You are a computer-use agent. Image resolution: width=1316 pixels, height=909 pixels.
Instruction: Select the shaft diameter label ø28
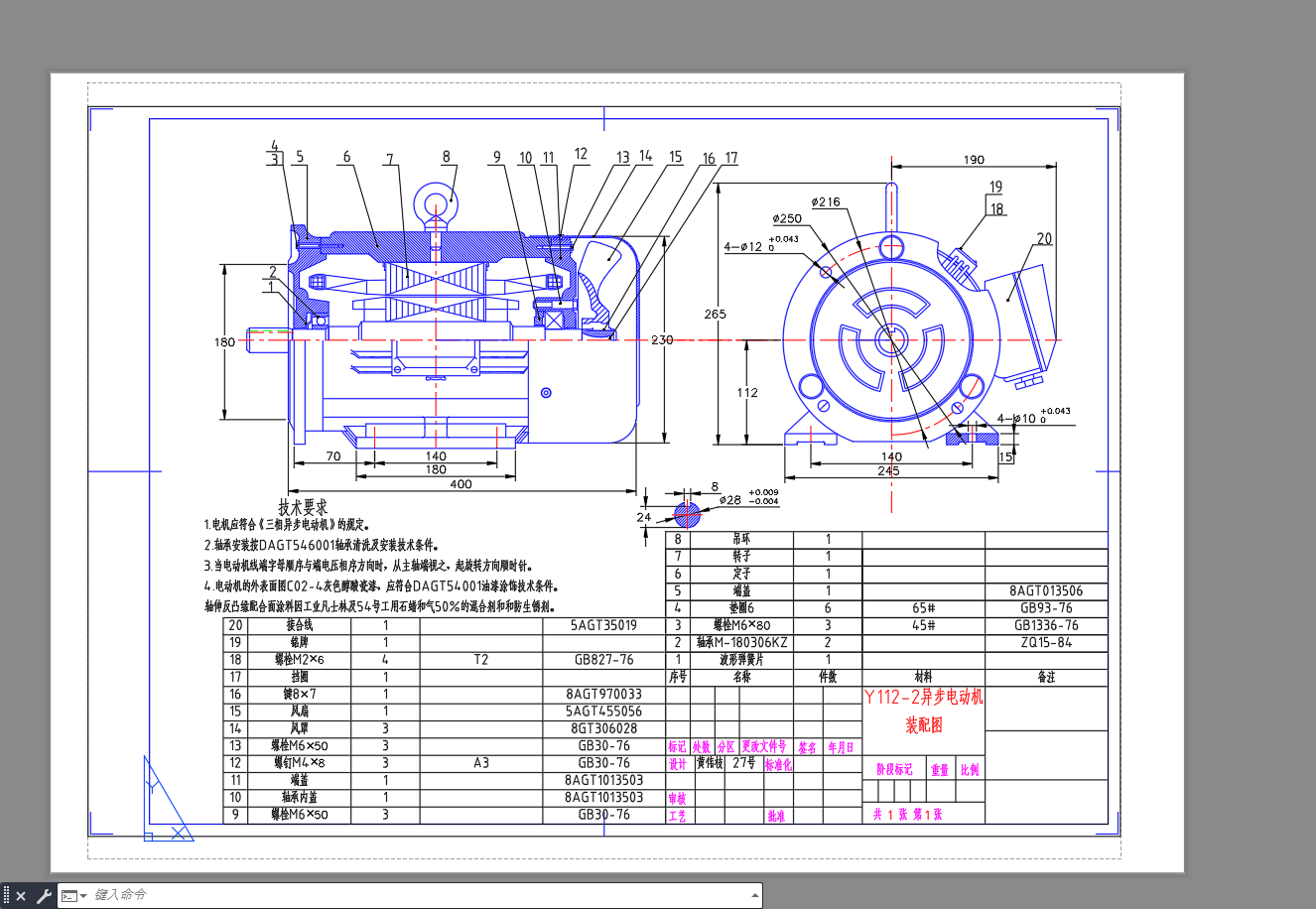click(730, 500)
